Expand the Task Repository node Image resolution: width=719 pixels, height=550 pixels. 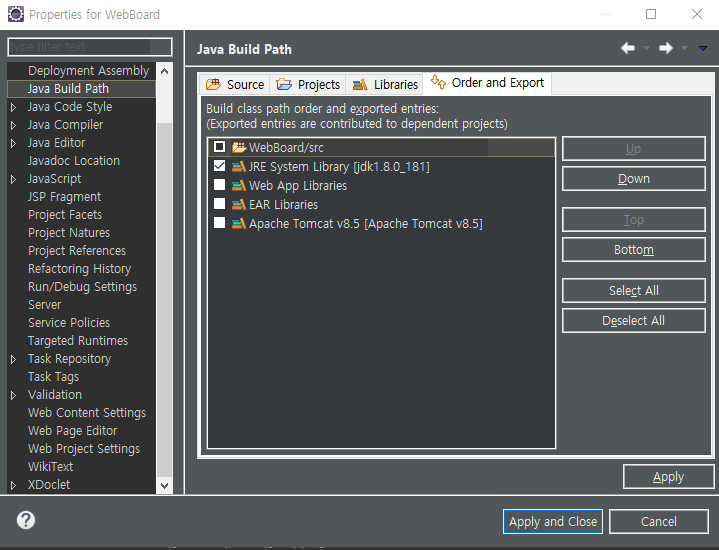point(13,359)
